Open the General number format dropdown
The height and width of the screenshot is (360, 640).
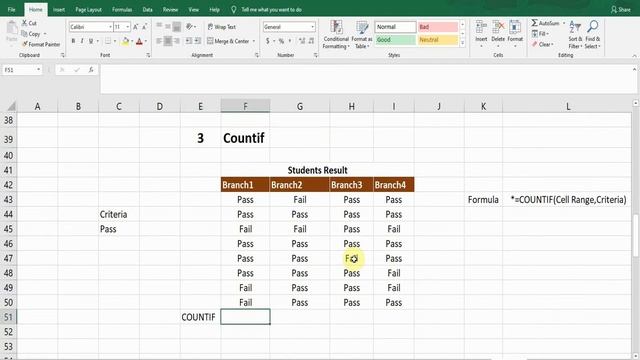(x=313, y=27)
